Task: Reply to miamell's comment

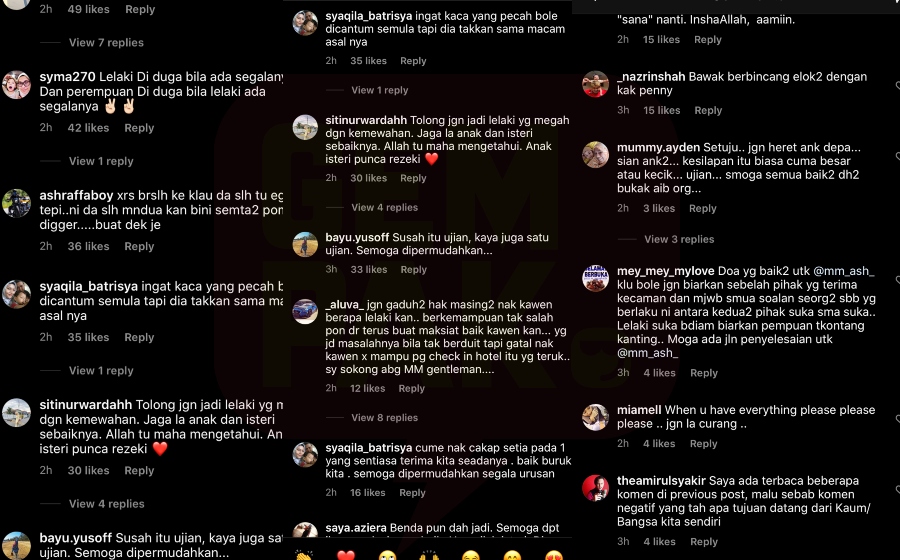Action: coord(704,444)
